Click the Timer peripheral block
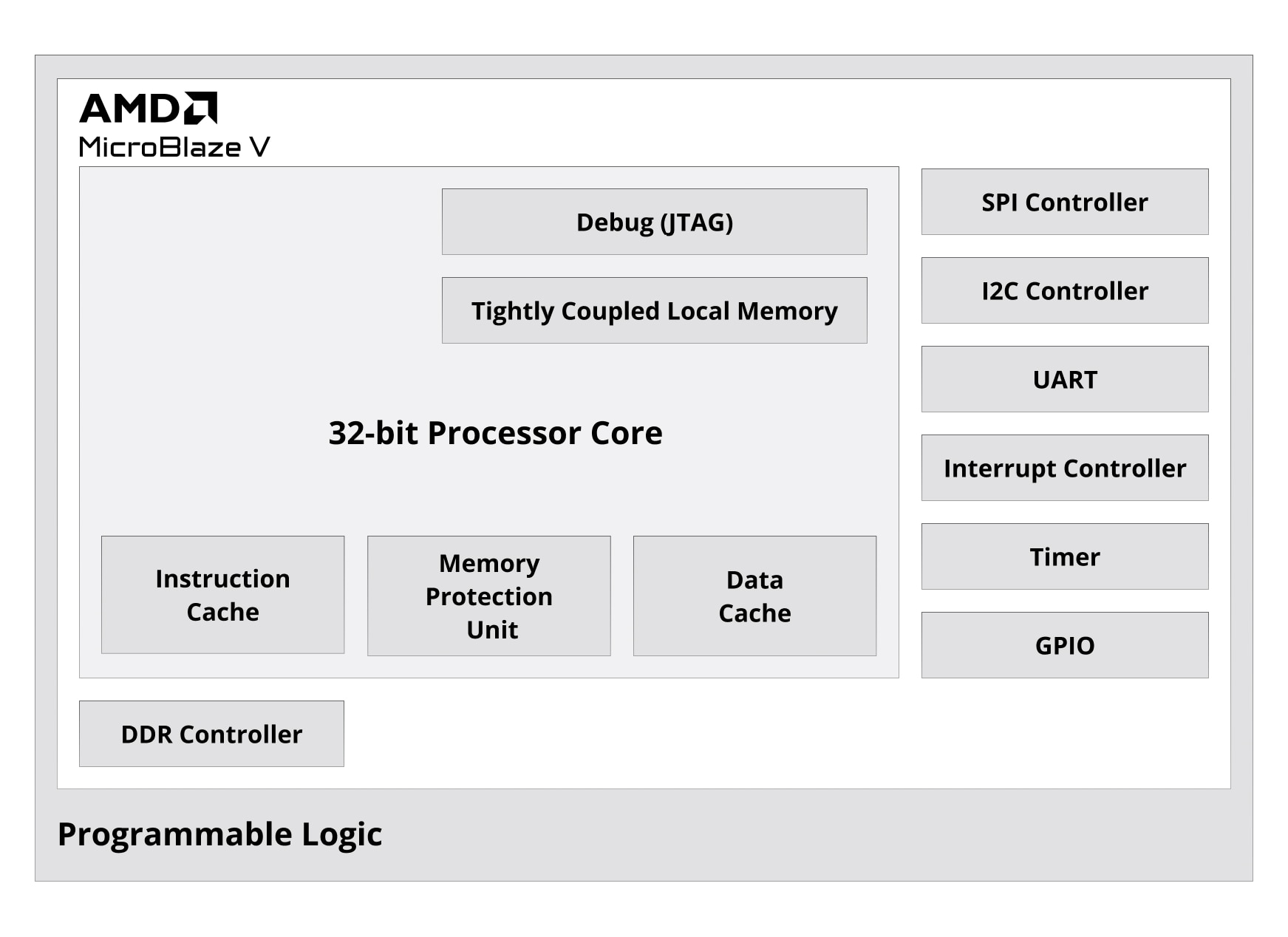Image resolution: width=1288 pixels, height=937 pixels. pyautogui.click(x=1065, y=556)
